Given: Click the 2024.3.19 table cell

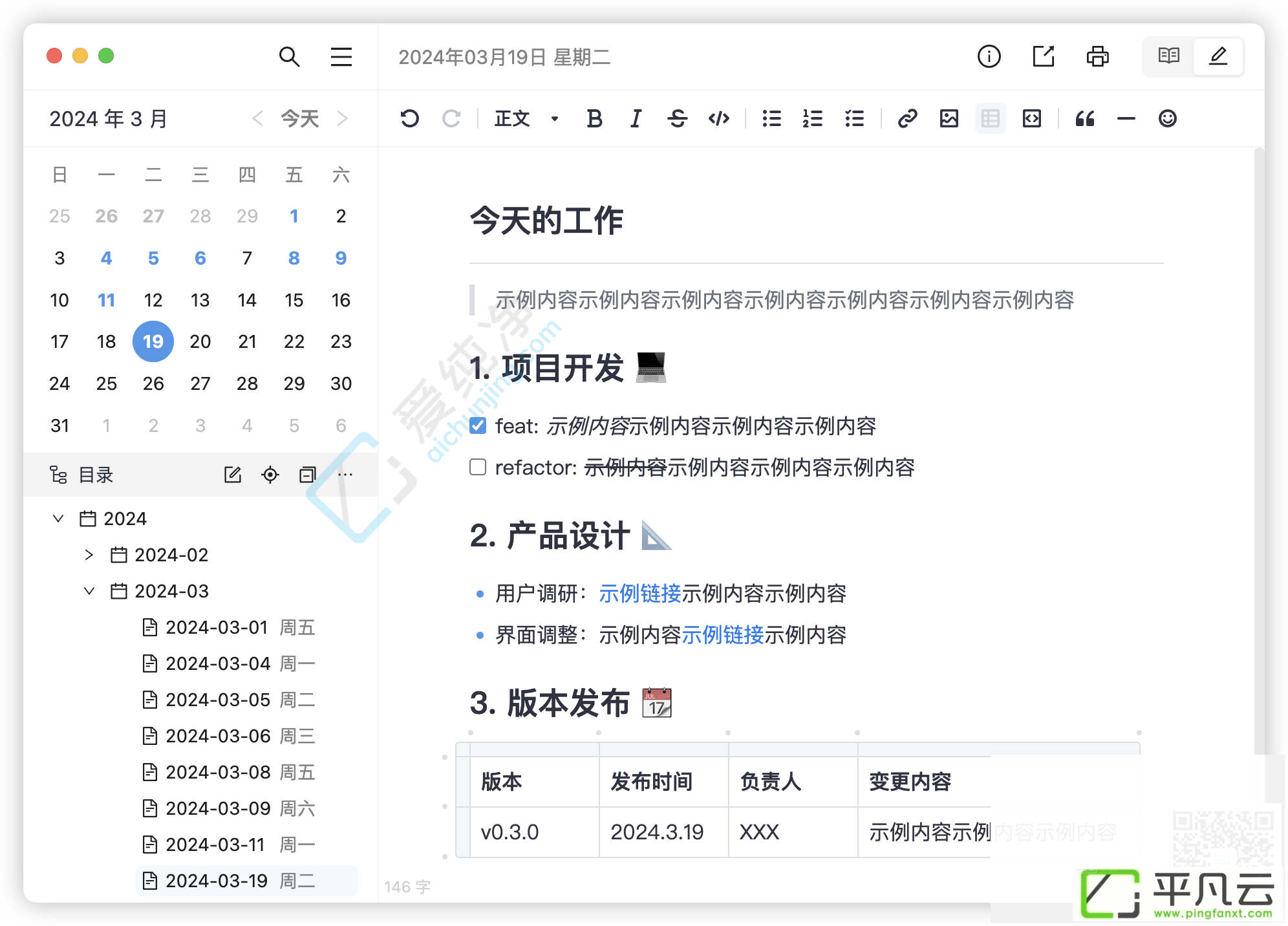Looking at the screenshot, I should [x=664, y=832].
